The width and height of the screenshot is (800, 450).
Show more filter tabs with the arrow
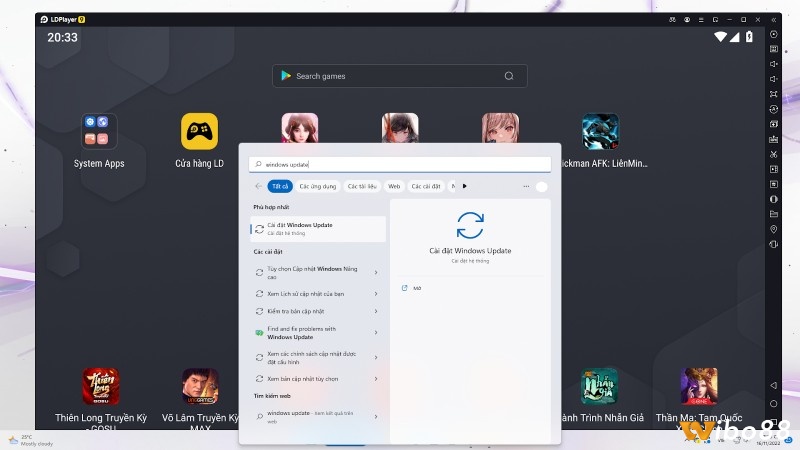coord(464,186)
